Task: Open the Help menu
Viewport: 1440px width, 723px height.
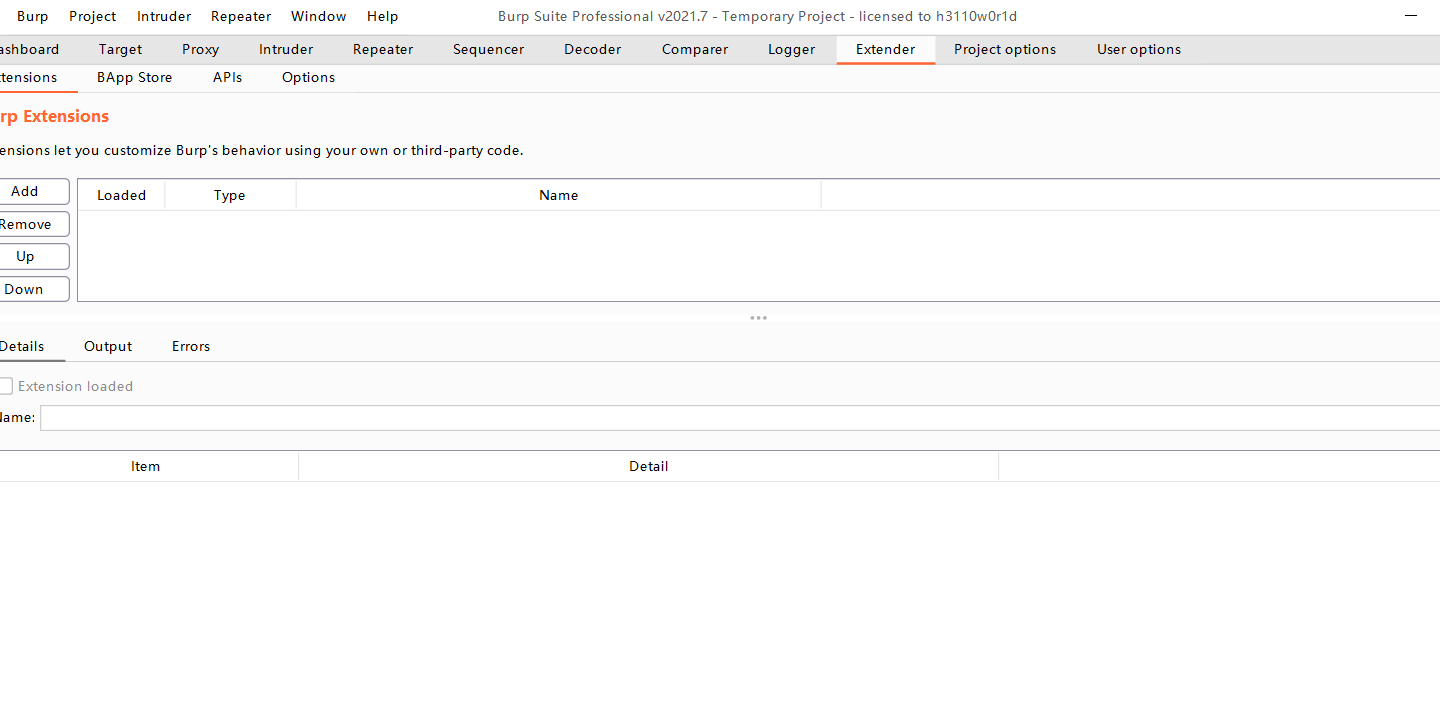Action: [382, 16]
